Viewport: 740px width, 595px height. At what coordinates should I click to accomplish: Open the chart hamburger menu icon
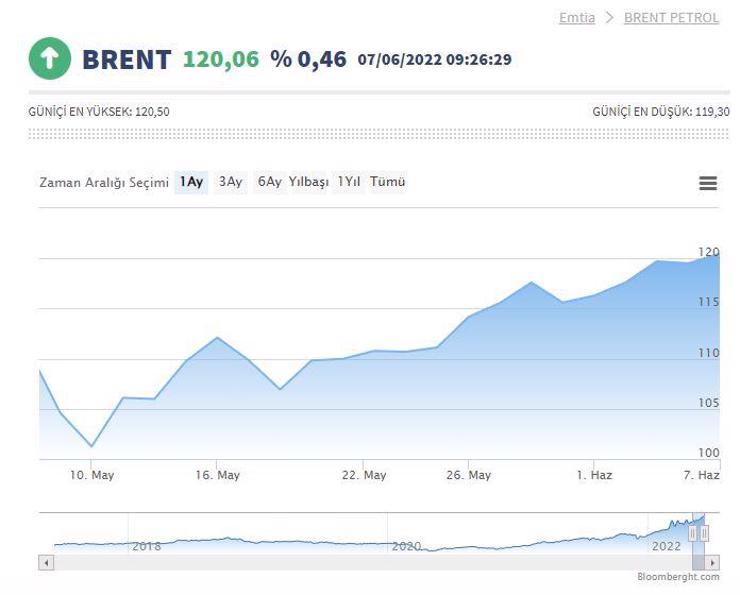708,183
